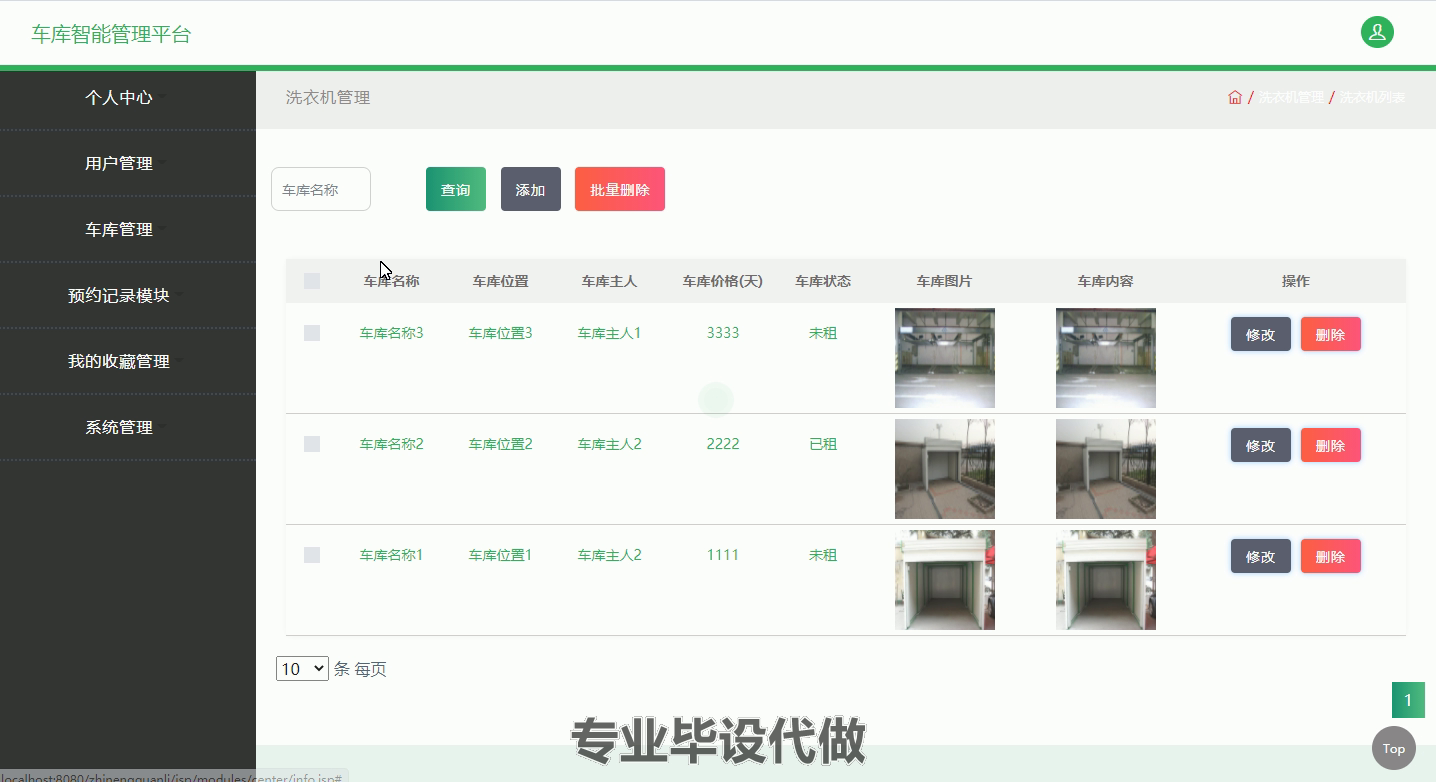Click 洗衣机管理 breadcrumb link
Screen dimensions: 1436x782
click(1291, 97)
